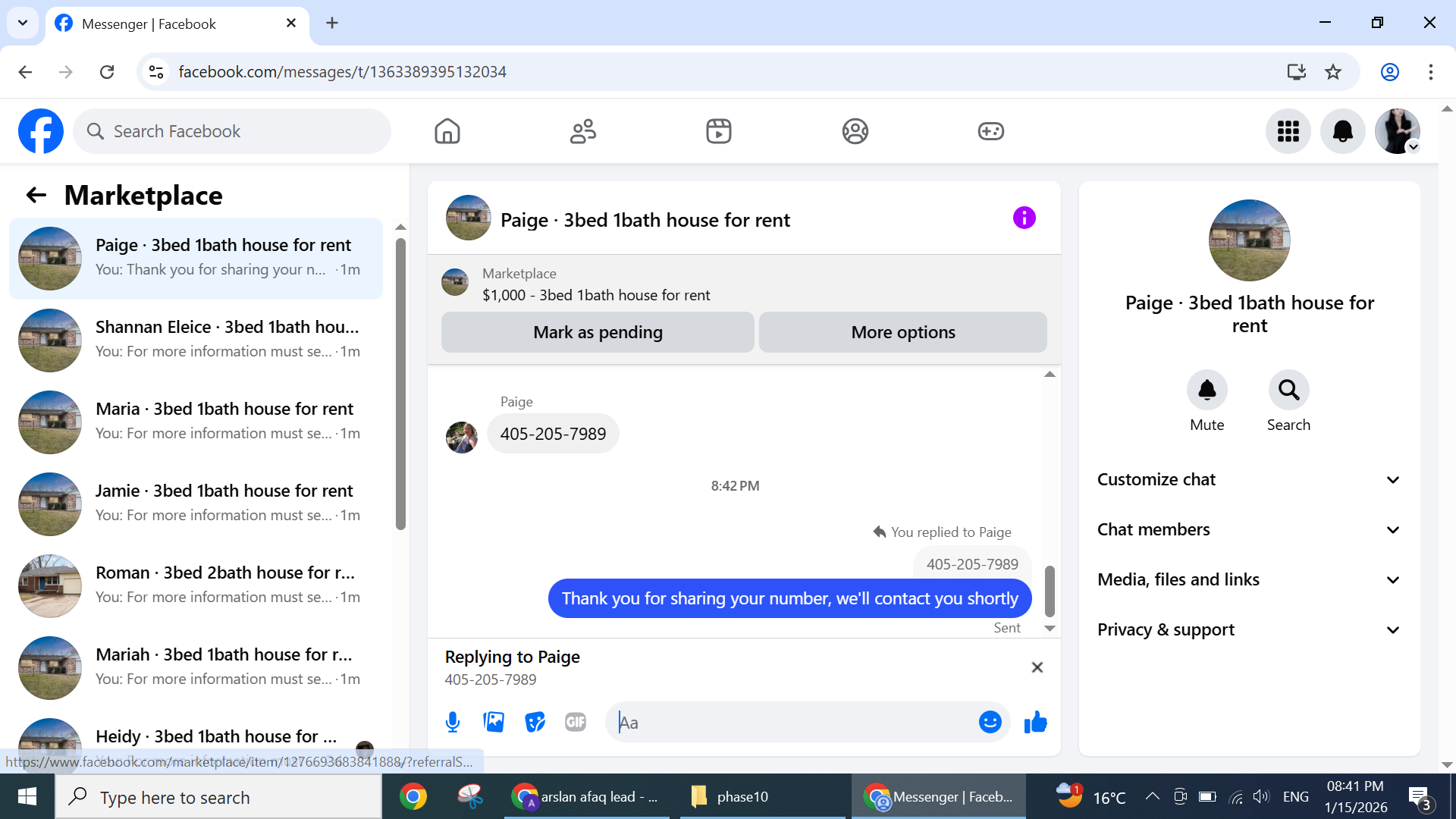Go to Facebook Home tab
Screen dimensions: 1456x819
[447, 131]
